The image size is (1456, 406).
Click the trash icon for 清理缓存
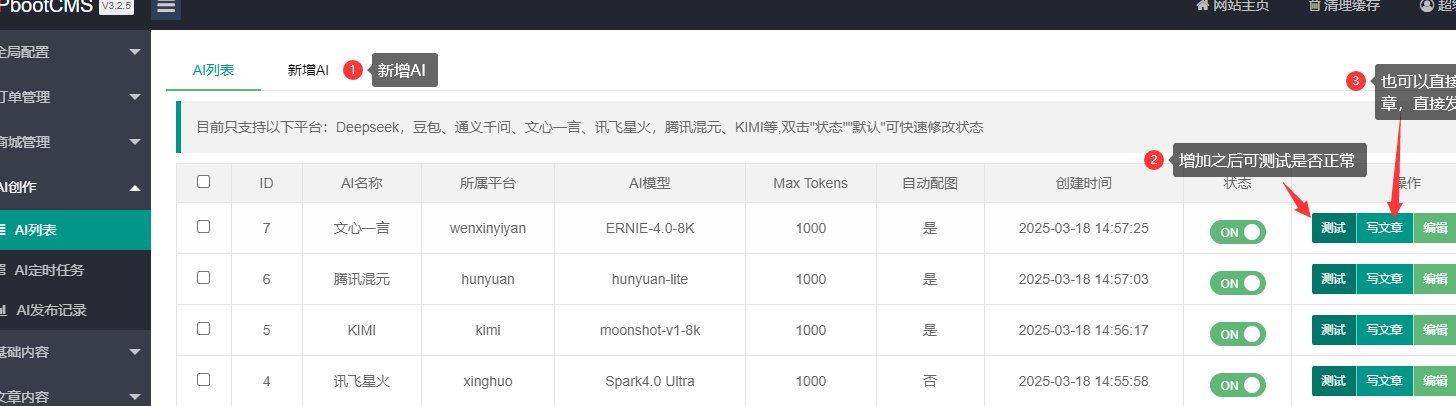click(1313, 6)
